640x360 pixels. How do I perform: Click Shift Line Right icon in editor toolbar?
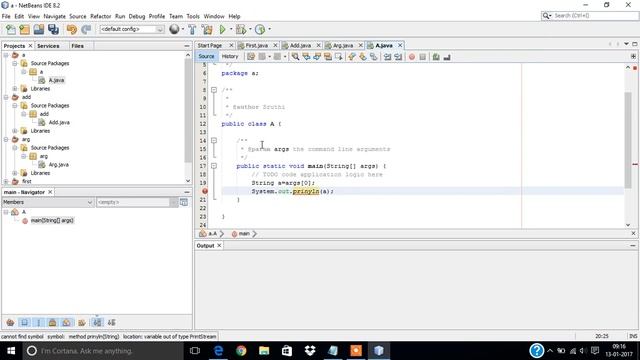[x=398, y=57]
